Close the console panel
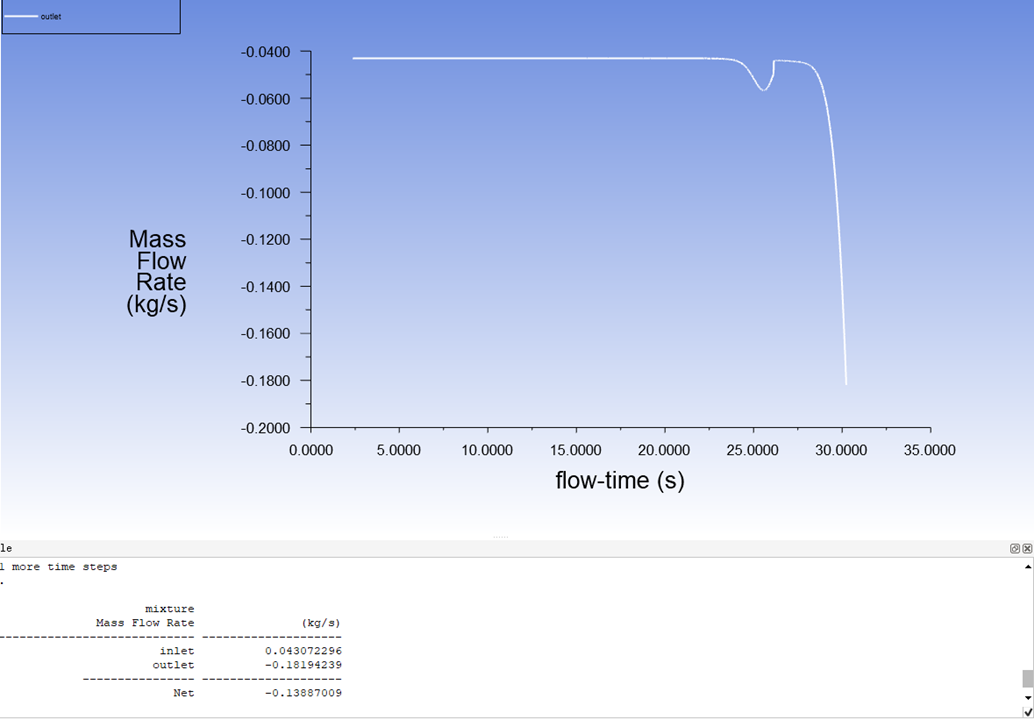 [x=1027, y=548]
